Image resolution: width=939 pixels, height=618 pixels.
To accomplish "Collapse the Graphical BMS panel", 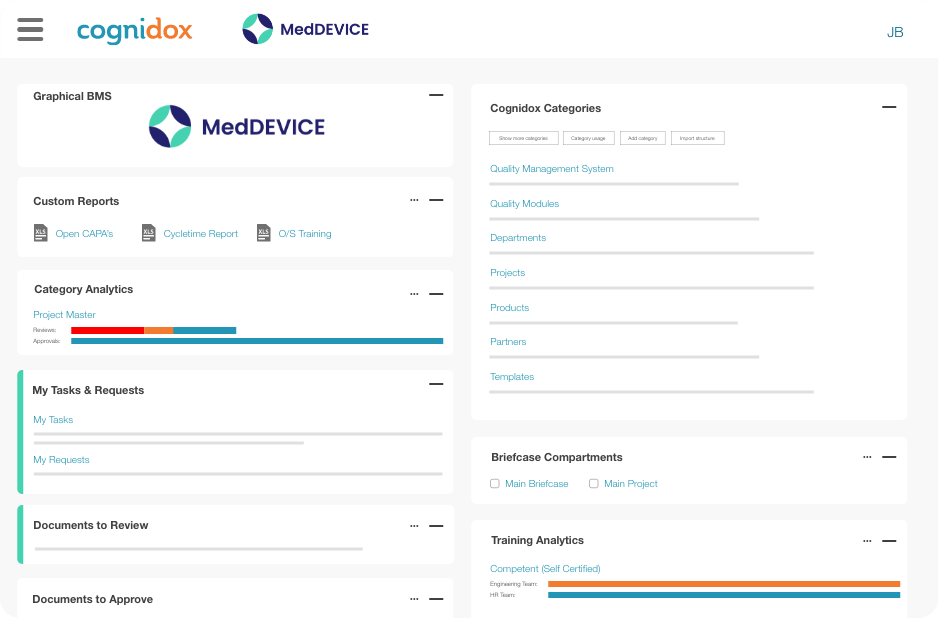I will tap(436, 95).
